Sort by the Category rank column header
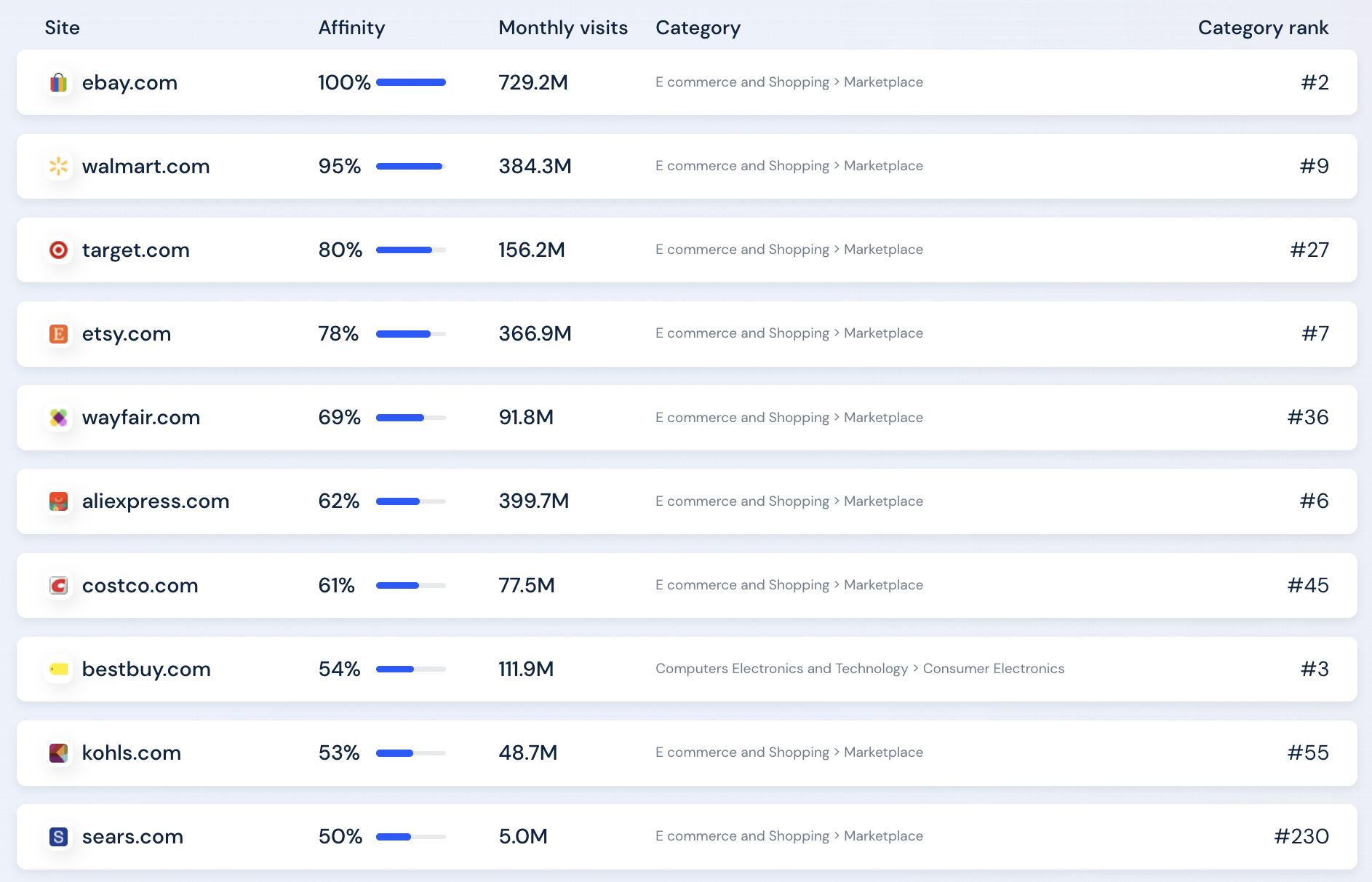This screenshot has height=882, width=1372. pos(1262,28)
